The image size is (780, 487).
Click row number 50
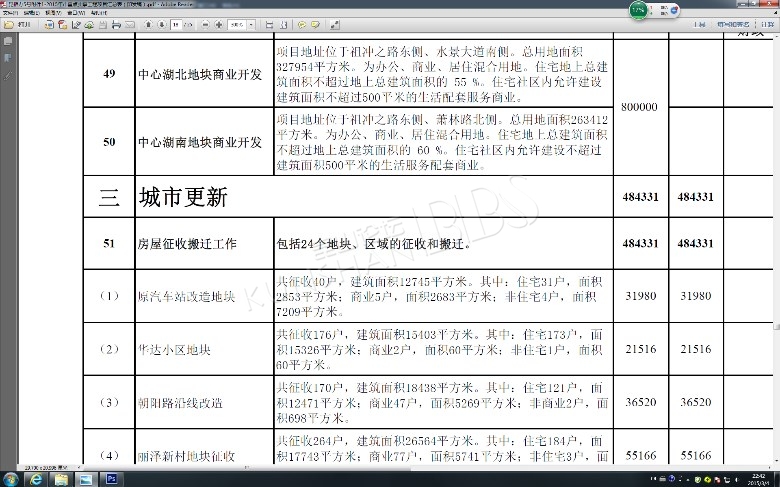click(x=109, y=142)
